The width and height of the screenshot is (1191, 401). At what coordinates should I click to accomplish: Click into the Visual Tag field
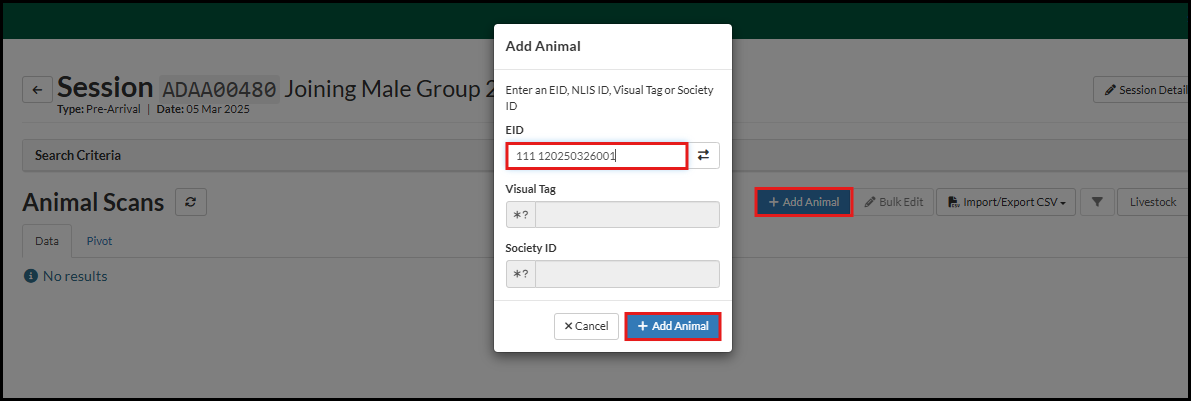[627, 215]
